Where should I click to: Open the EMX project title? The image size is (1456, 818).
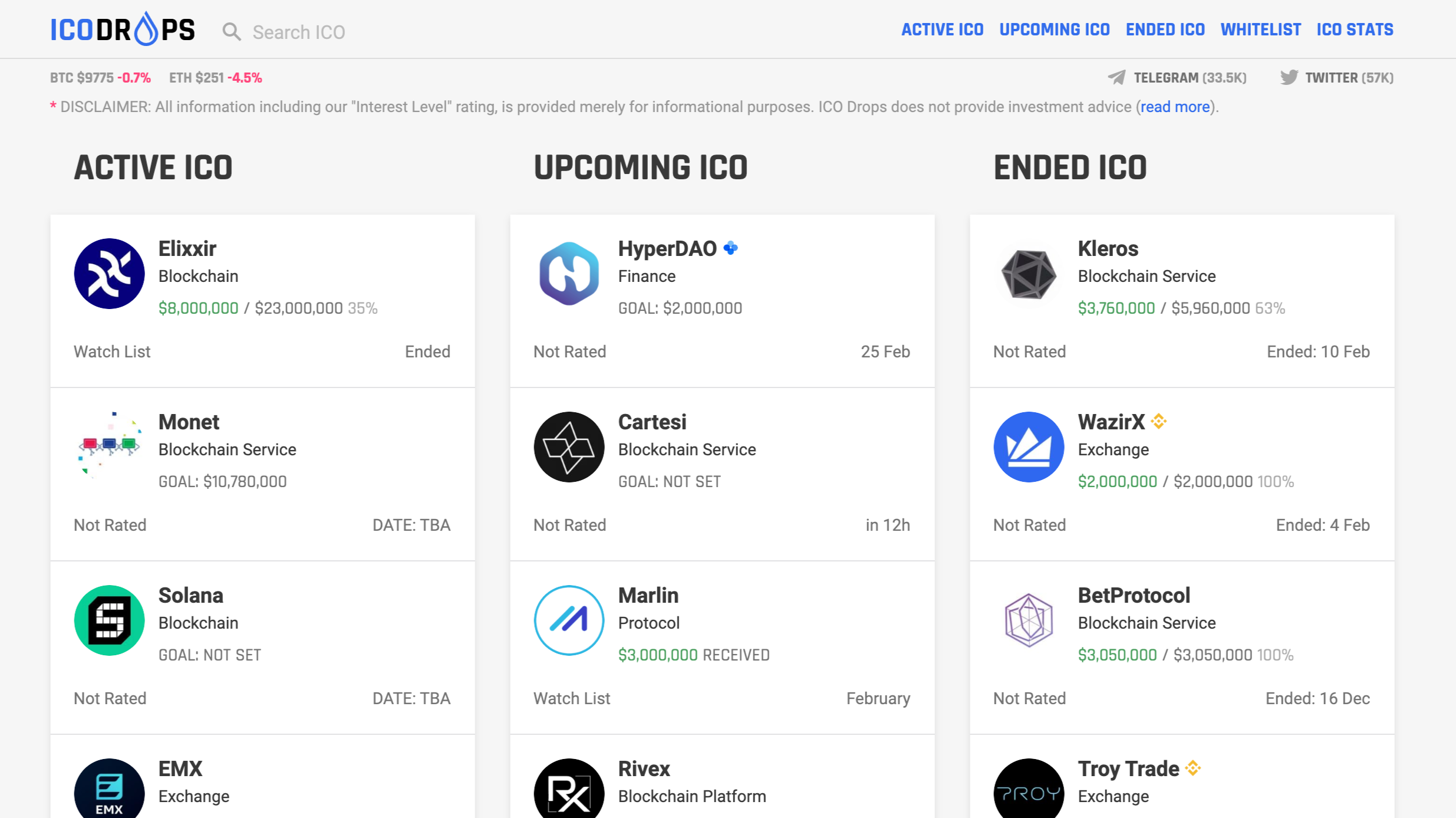tap(180, 769)
